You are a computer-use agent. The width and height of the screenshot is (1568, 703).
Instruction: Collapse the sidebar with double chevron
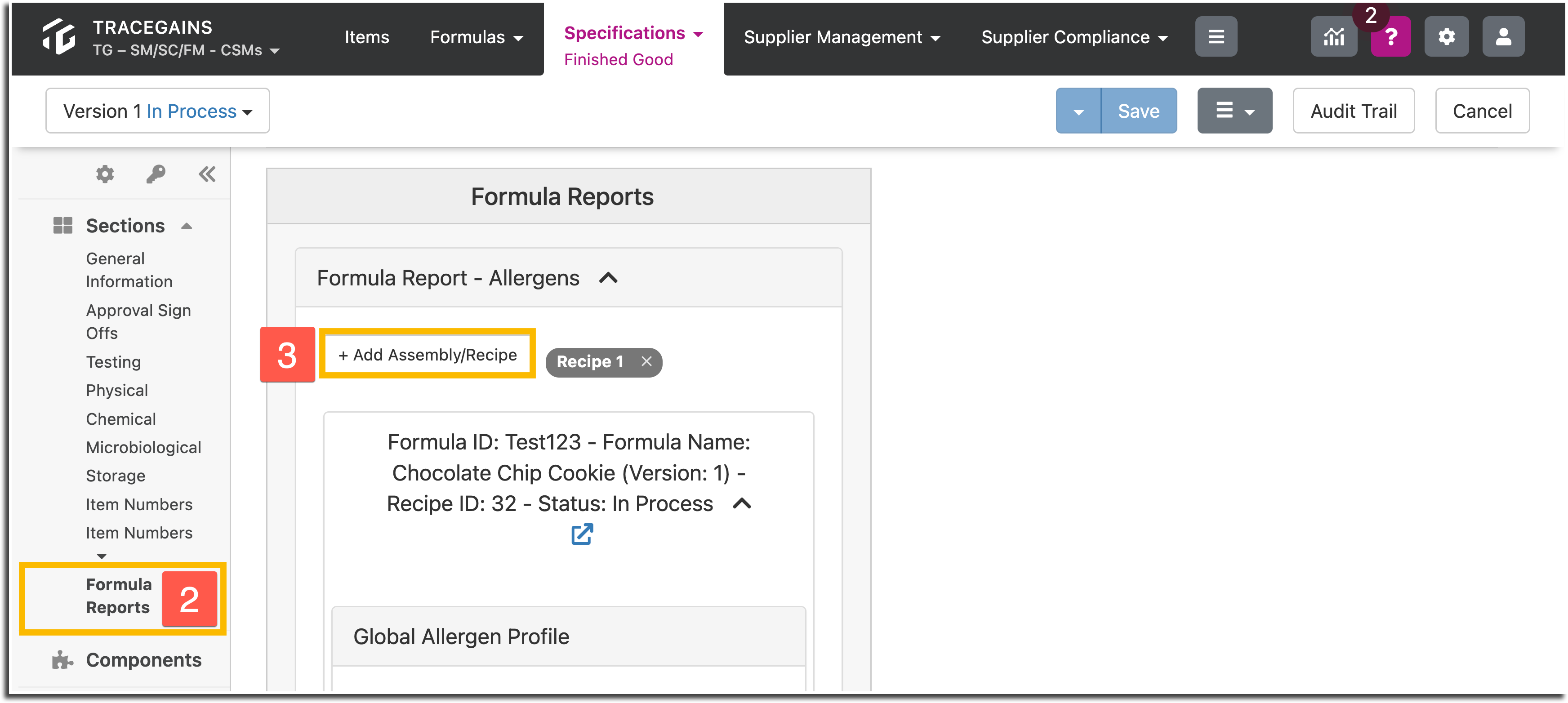tap(207, 175)
